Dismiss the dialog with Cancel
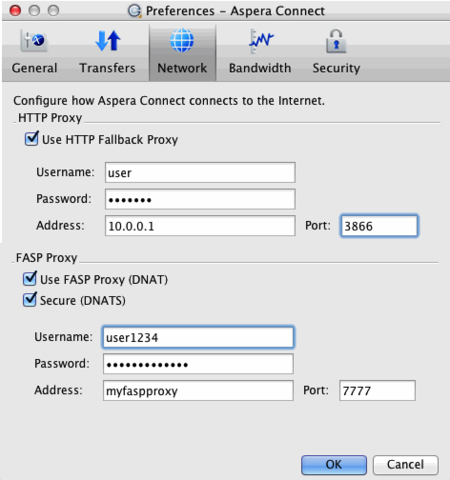This screenshot has height=480, width=450. coord(405,465)
